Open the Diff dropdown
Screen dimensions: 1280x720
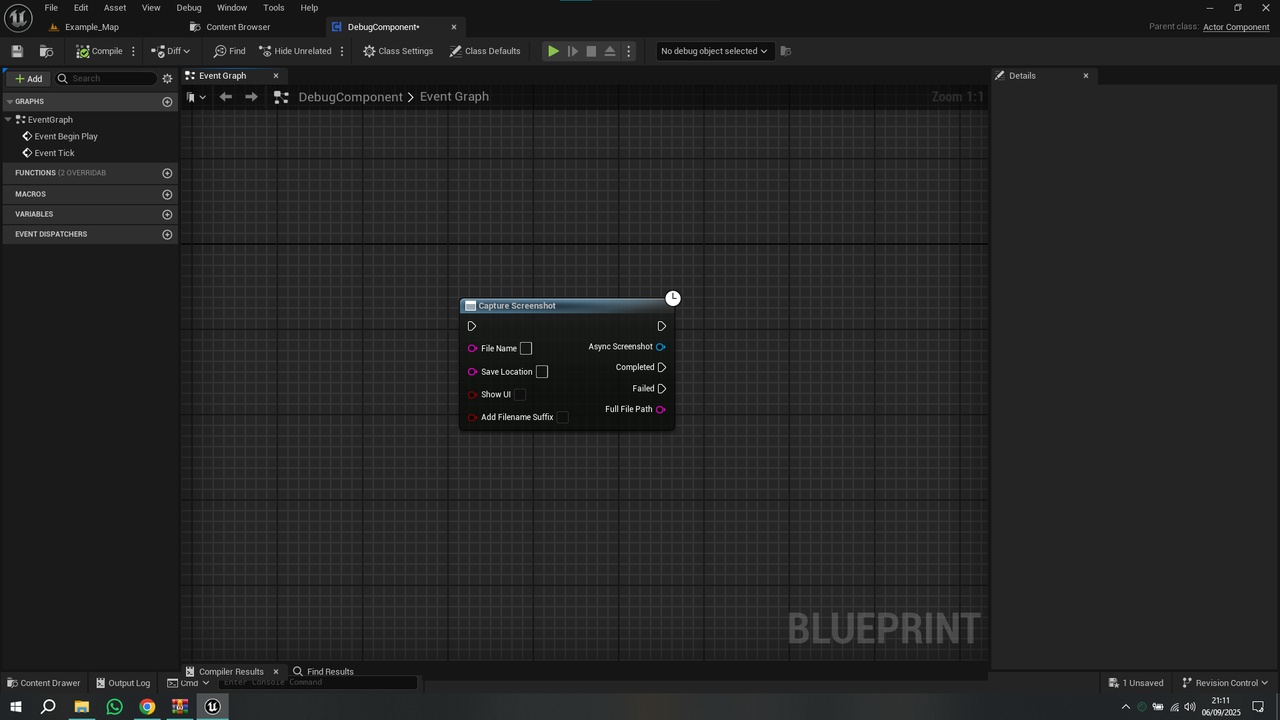[x=170, y=51]
